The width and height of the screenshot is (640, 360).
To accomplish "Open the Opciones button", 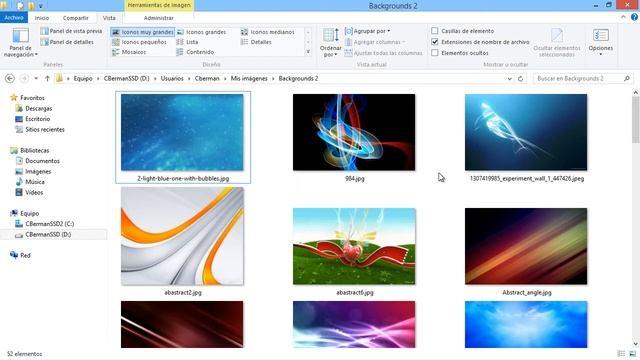I will pyautogui.click(x=601, y=42).
